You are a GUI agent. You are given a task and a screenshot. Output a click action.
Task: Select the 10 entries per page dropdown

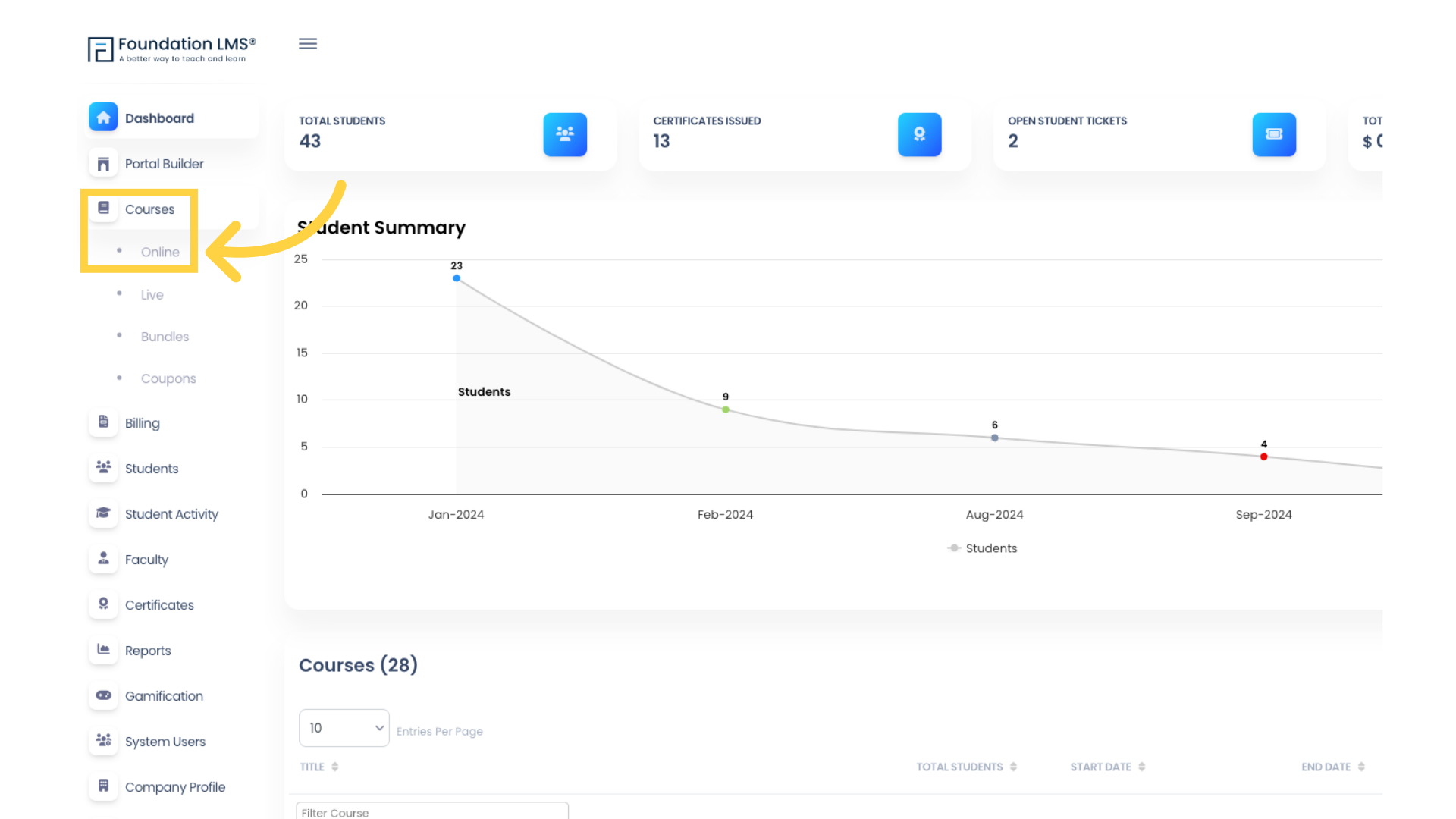coord(344,728)
